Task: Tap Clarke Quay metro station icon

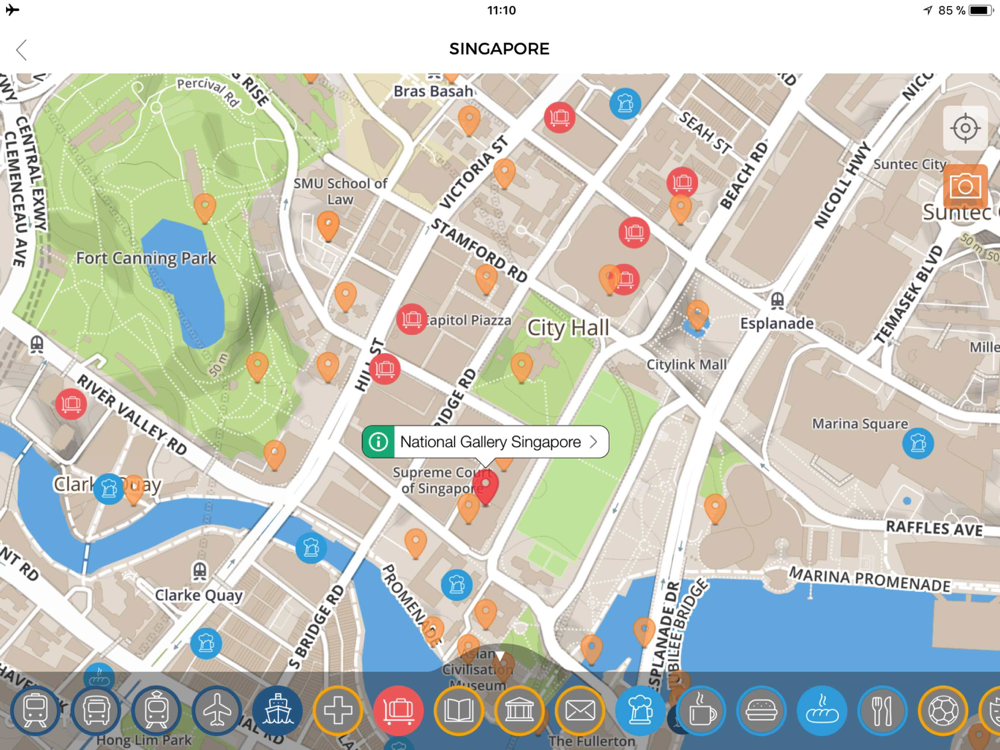Action: pos(200,570)
